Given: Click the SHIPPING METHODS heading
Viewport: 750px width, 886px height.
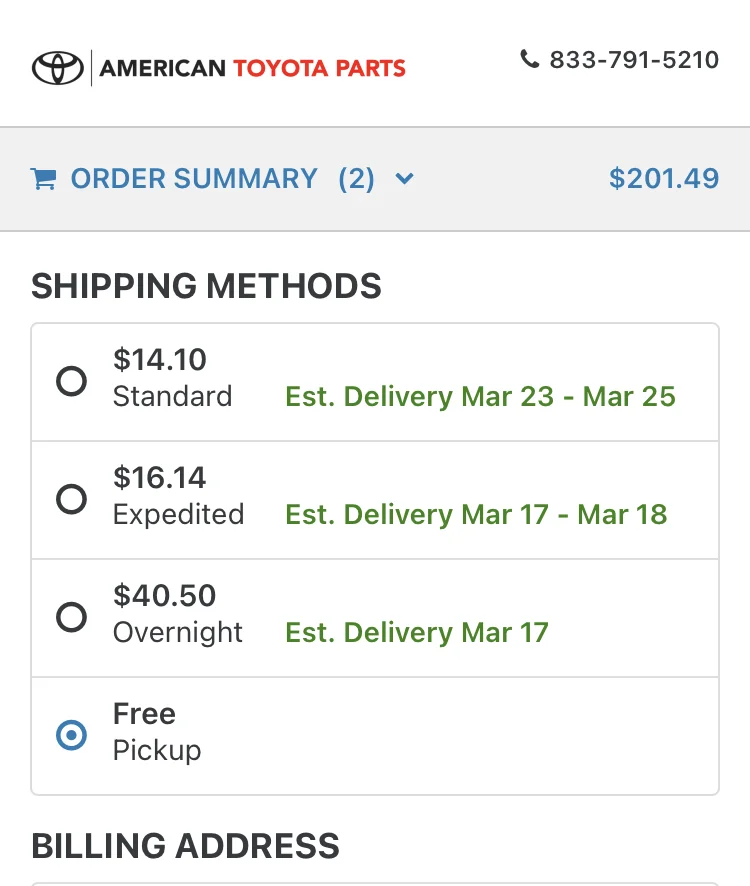Looking at the screenshot, I should (x=206, y=286).
